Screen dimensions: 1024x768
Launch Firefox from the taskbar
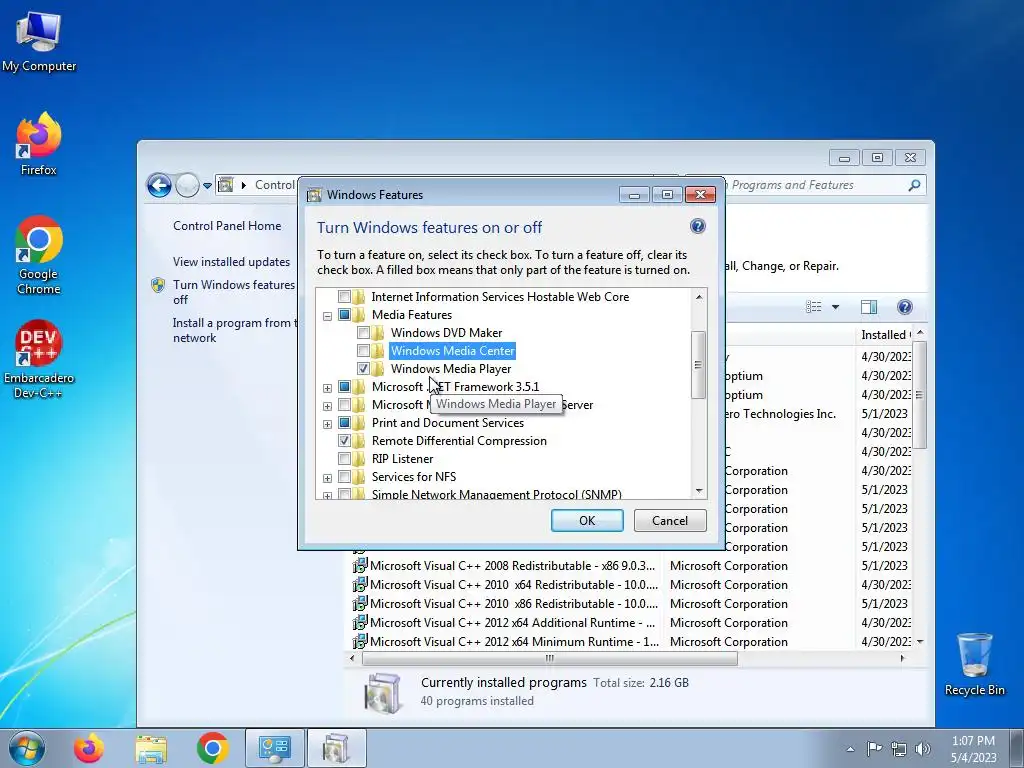pos(89,748)
